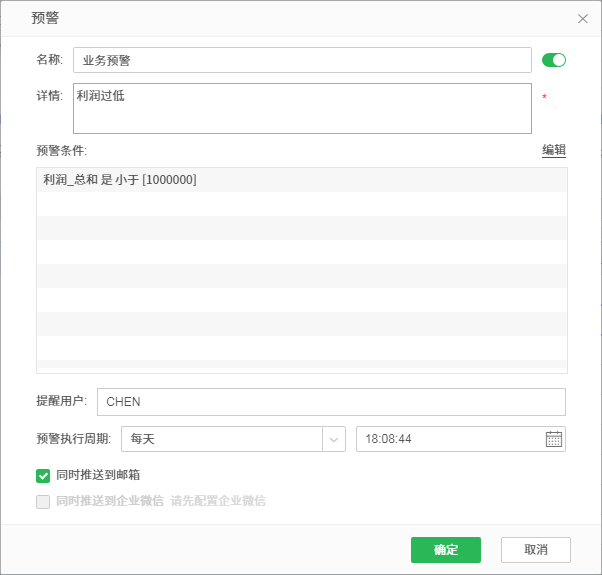Focus the 名称 field containing 业务预警
Image resolution: width=602 pixels, height=575 pixels.
pos(302,60)
